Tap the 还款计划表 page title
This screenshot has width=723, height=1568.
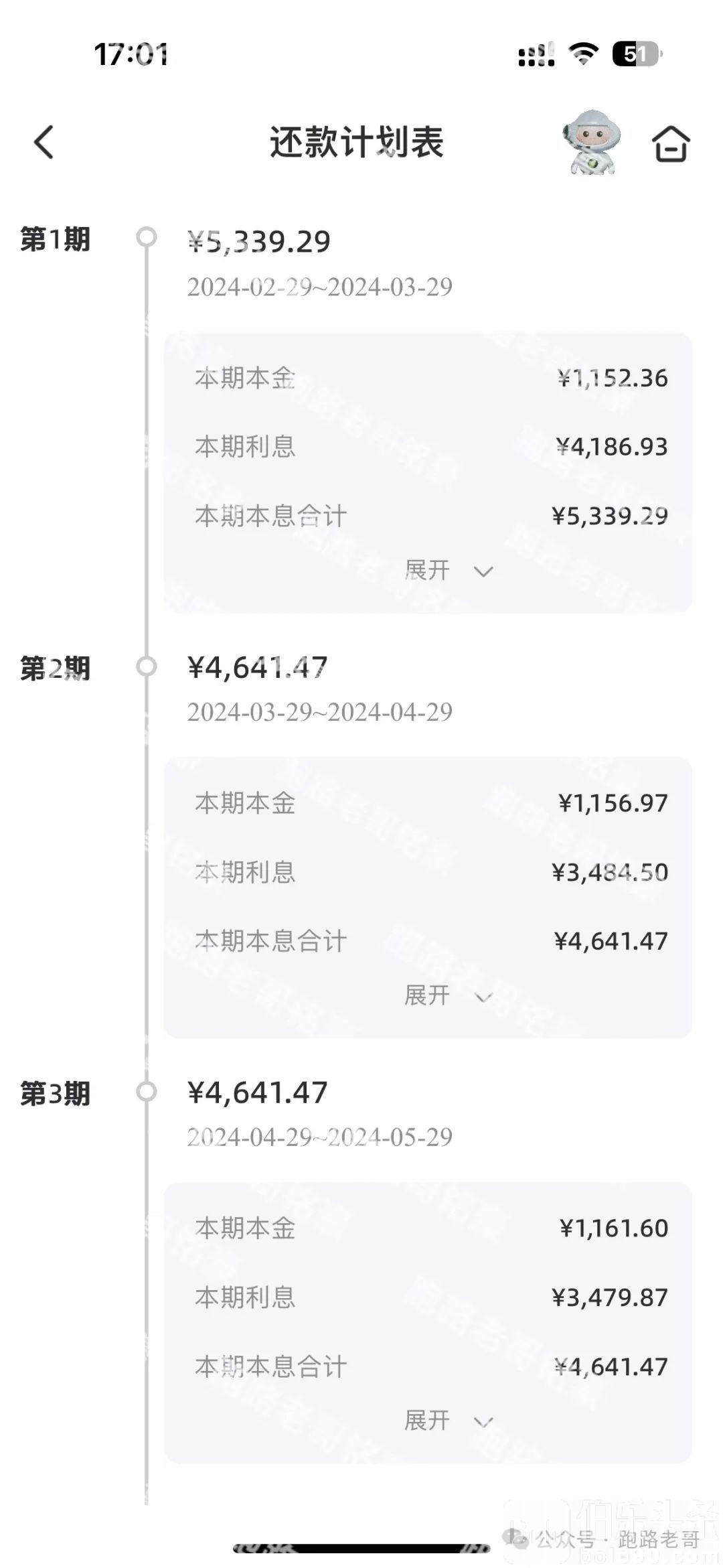(357, 142)
